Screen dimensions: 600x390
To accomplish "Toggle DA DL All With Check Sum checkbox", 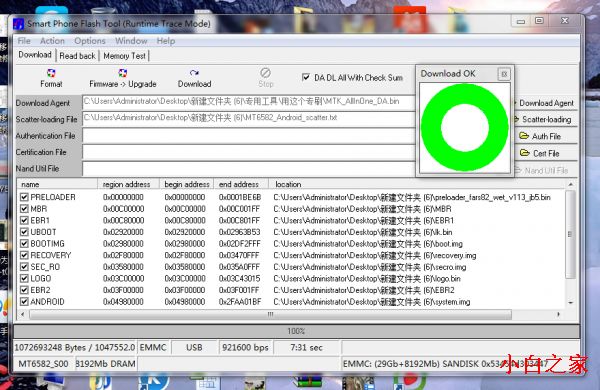I will [306, 77].
